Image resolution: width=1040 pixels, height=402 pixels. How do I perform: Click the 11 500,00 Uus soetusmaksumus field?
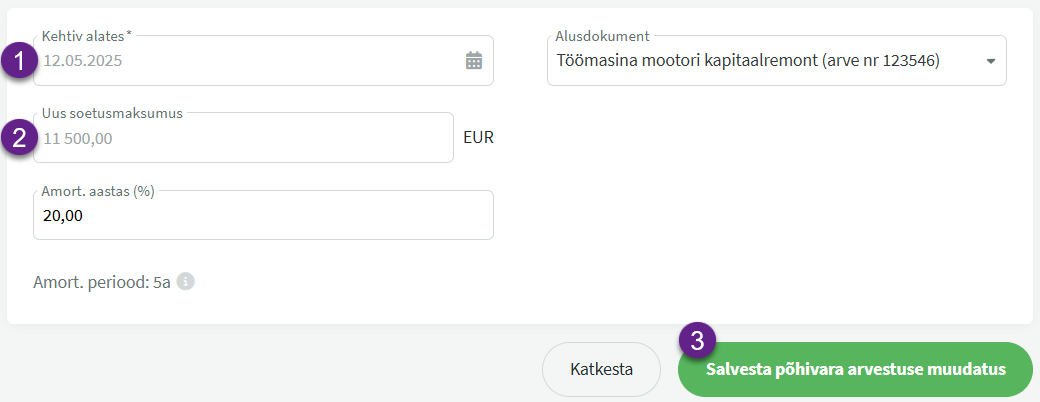[x=243, y=138]
